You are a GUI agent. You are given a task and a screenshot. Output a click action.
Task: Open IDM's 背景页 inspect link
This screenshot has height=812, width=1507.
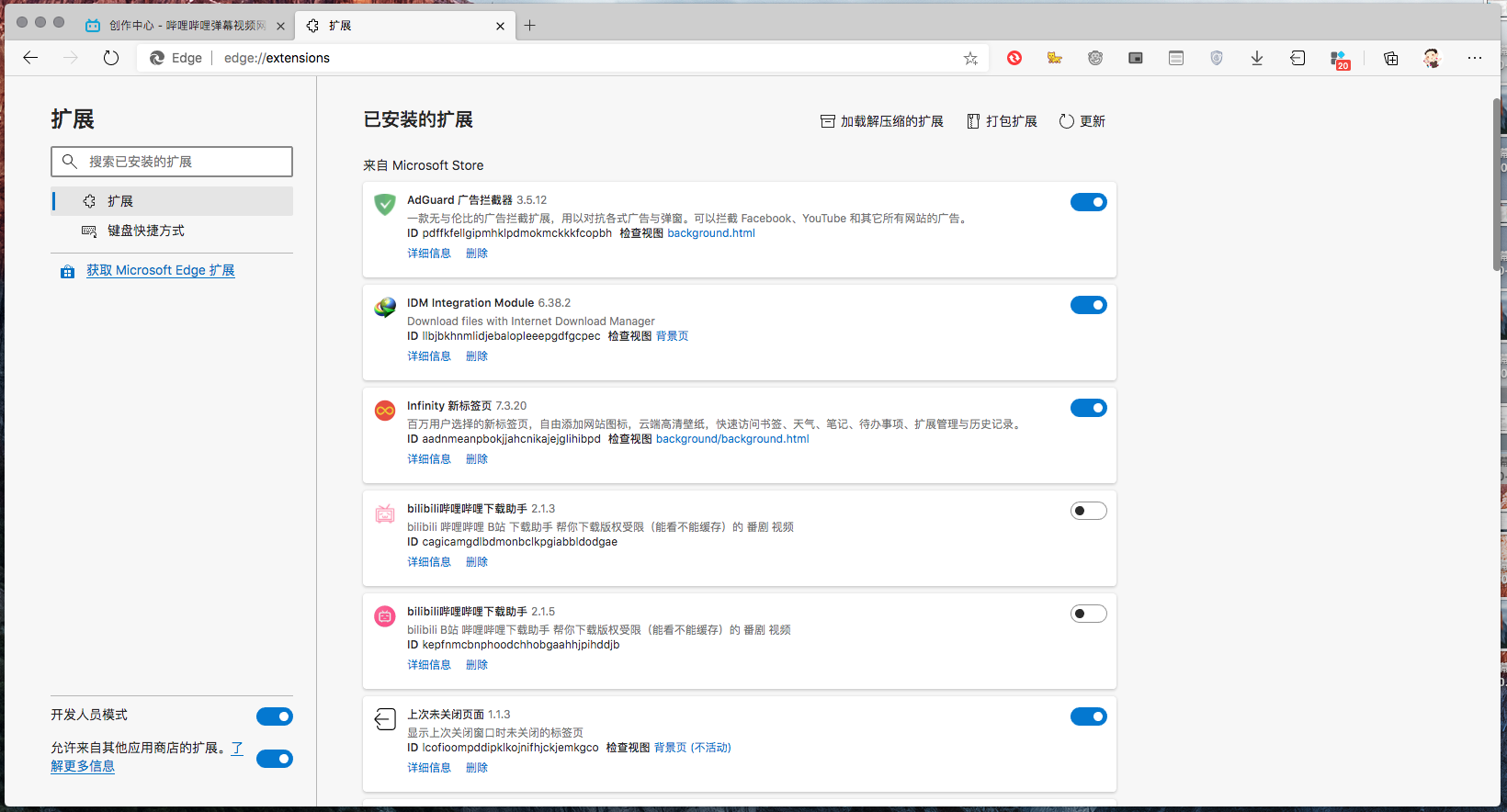point(672,336)
